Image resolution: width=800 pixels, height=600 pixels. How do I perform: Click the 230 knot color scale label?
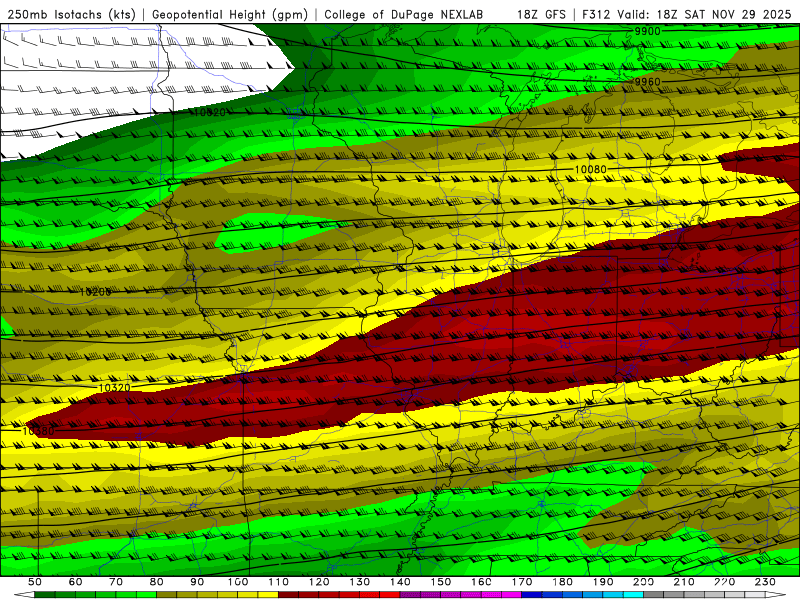click(765, 582)
